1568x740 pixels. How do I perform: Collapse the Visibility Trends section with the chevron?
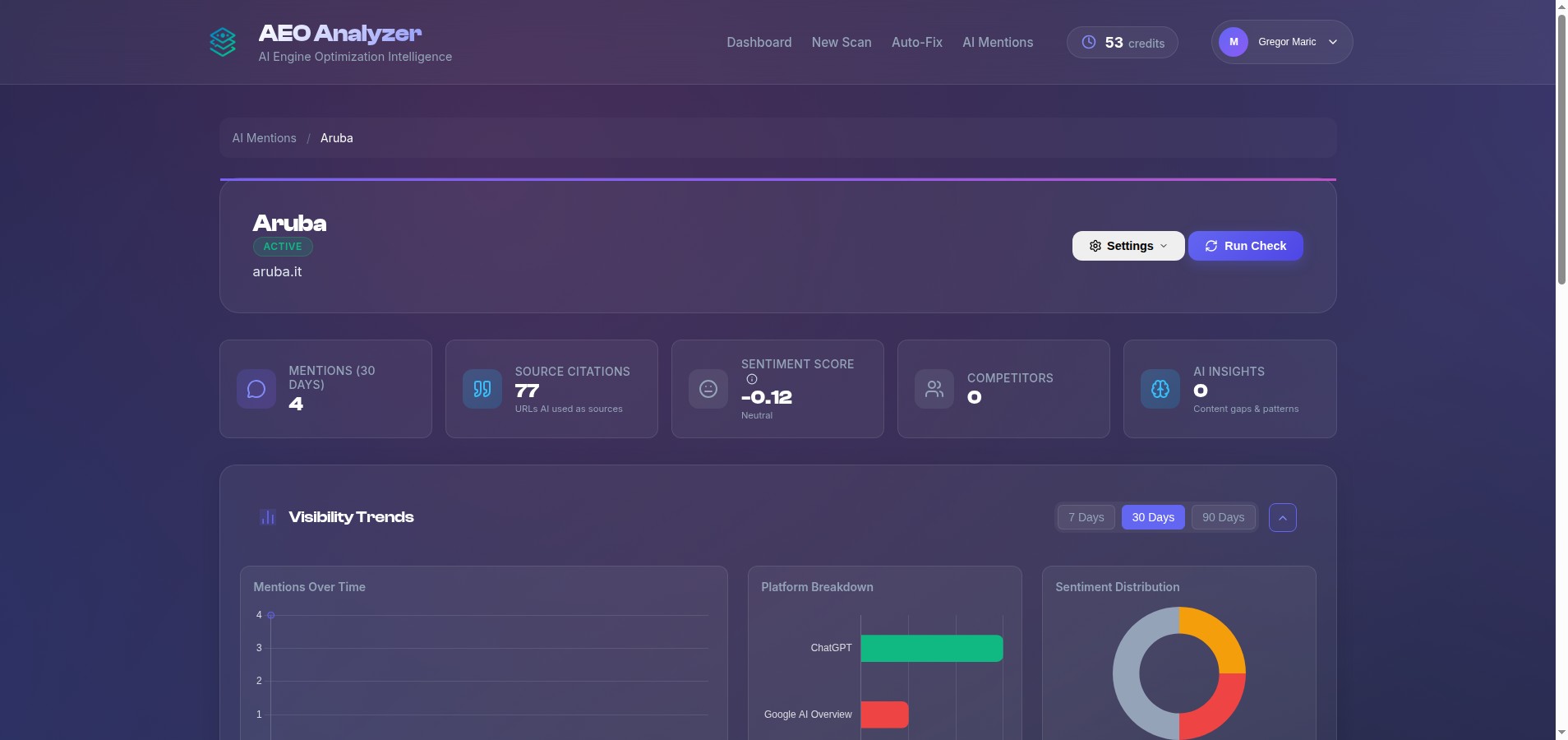click(1282, 517)
